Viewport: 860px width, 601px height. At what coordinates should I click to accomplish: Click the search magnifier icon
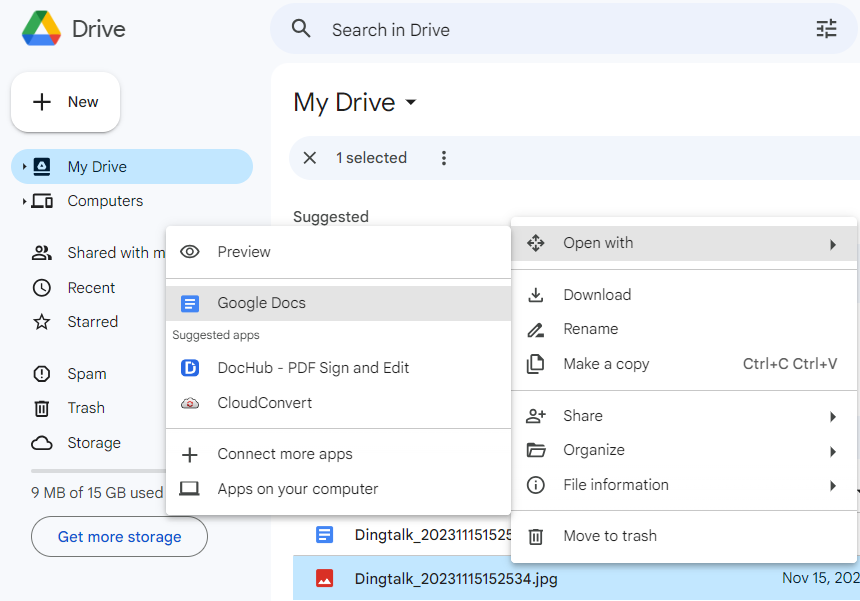pos(301,29)
